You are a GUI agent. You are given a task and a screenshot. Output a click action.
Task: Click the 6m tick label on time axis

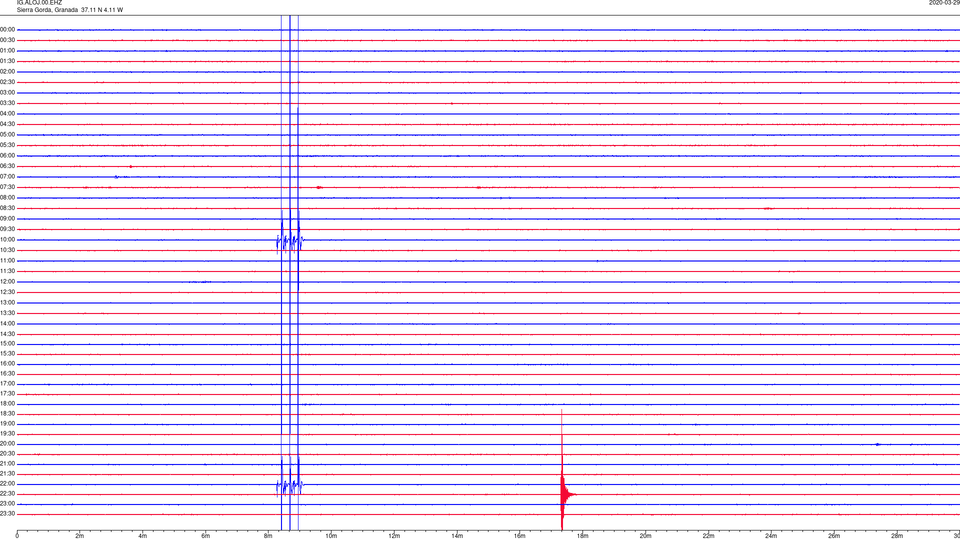(206, 536)
